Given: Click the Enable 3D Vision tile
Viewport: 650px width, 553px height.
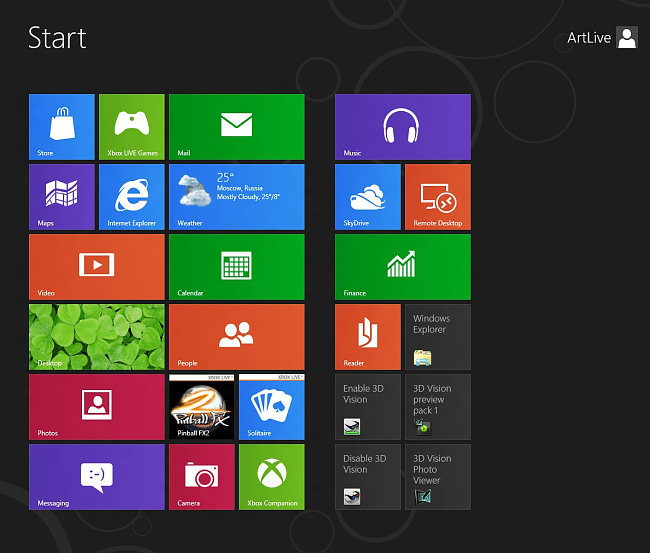Looking at the screenshot, I should pyautogui.click(x=368, y=407).
